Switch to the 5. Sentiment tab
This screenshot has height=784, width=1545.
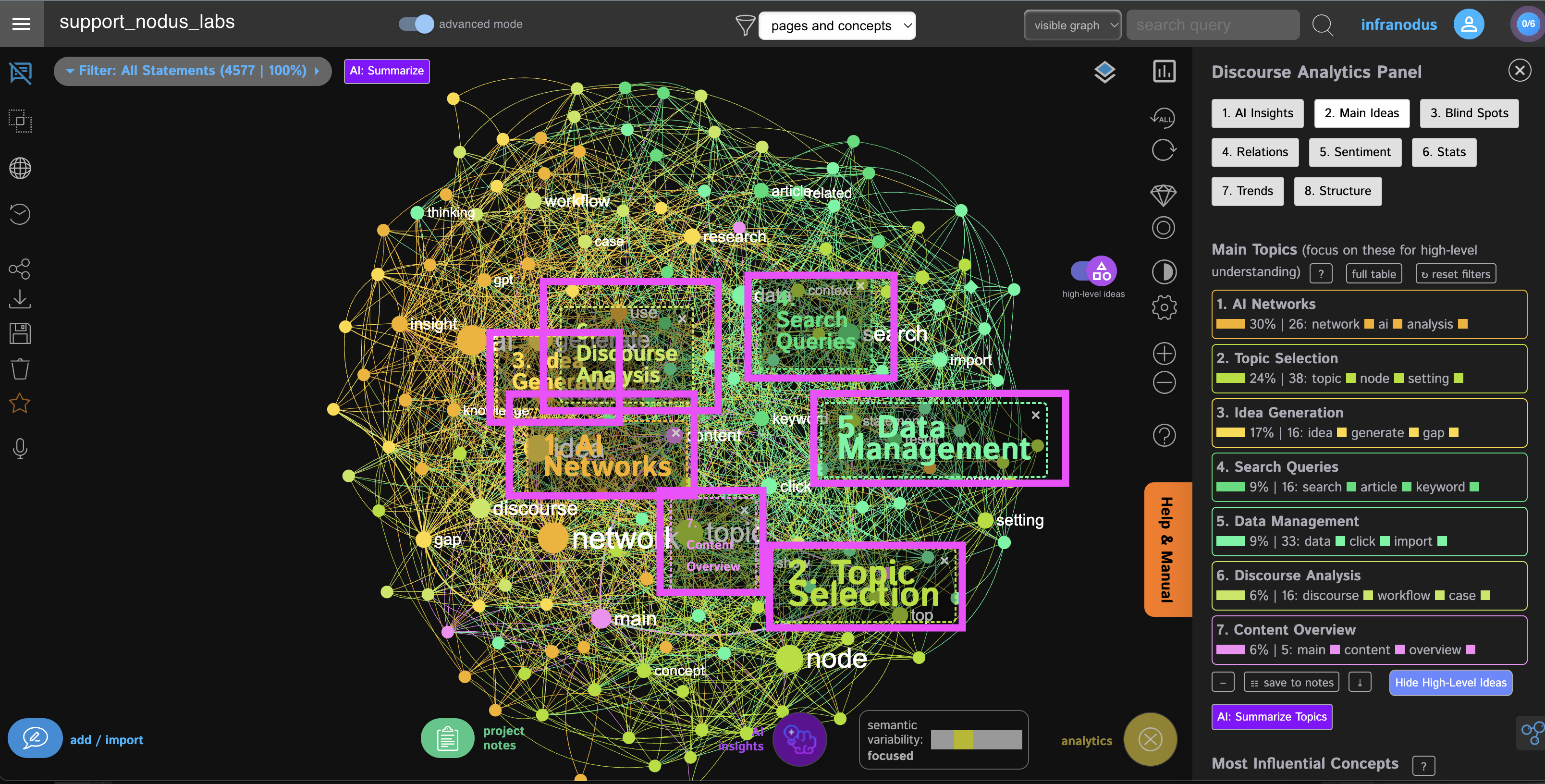coord(1355,152)
